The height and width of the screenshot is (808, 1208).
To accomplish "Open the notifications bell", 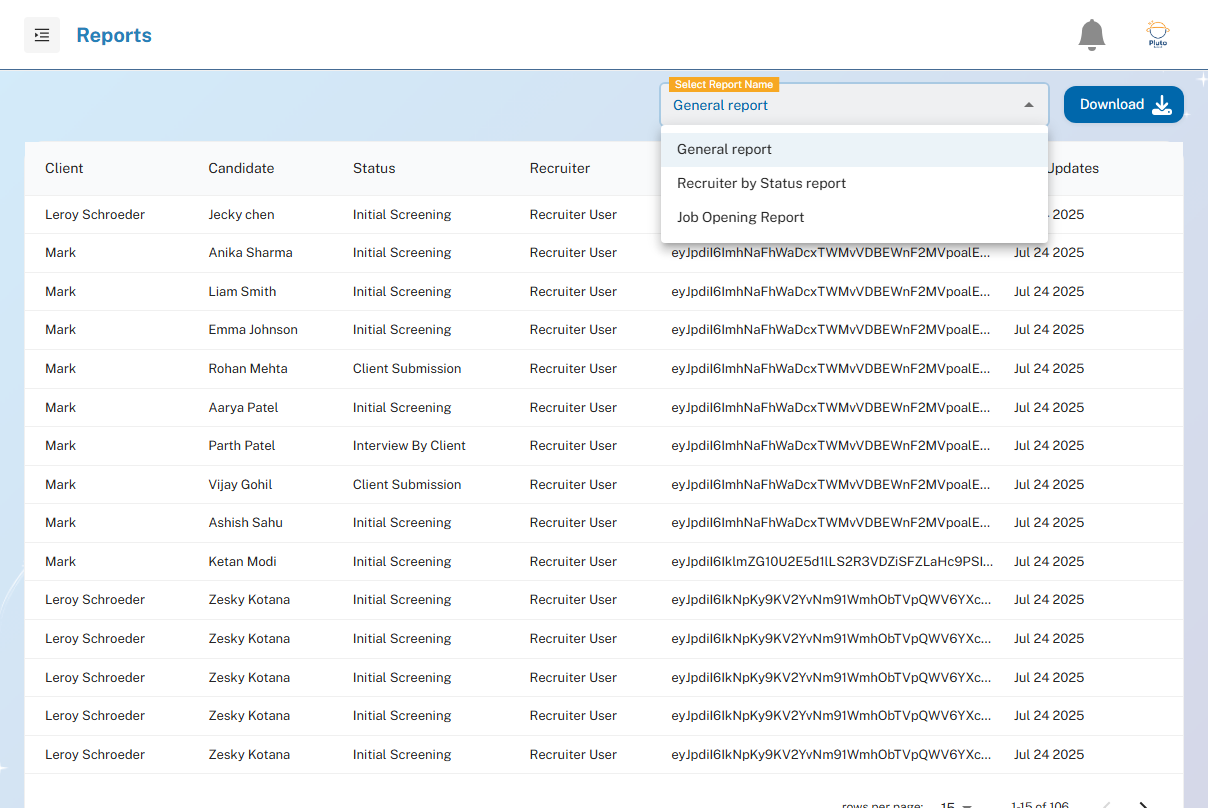I will click(x=1092, y=35).
